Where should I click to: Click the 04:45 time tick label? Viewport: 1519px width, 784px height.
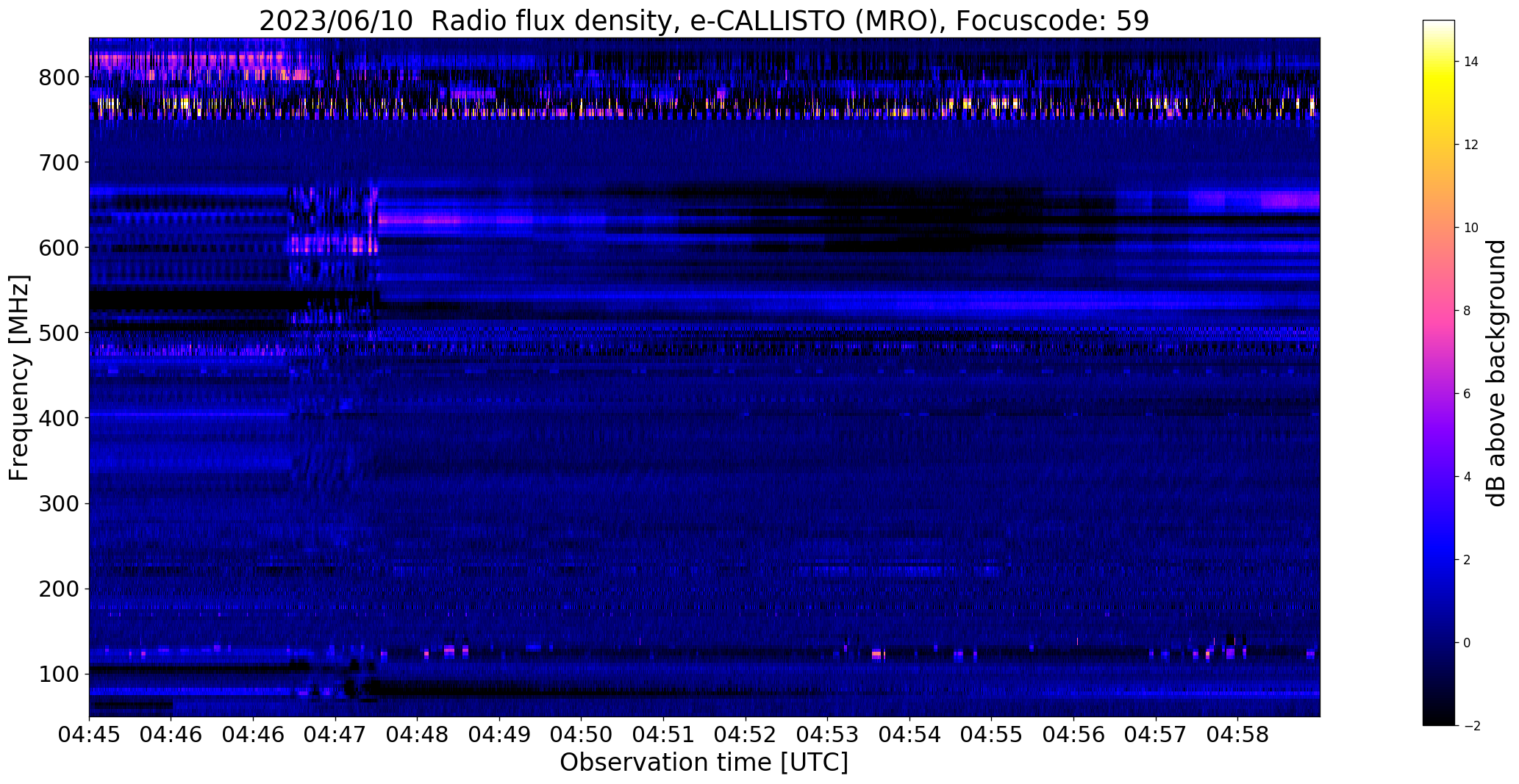point(89,734)
